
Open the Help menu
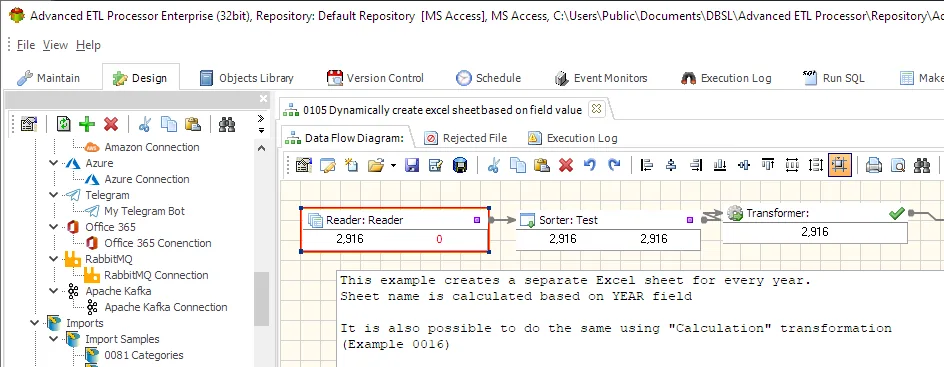point(88,45)
